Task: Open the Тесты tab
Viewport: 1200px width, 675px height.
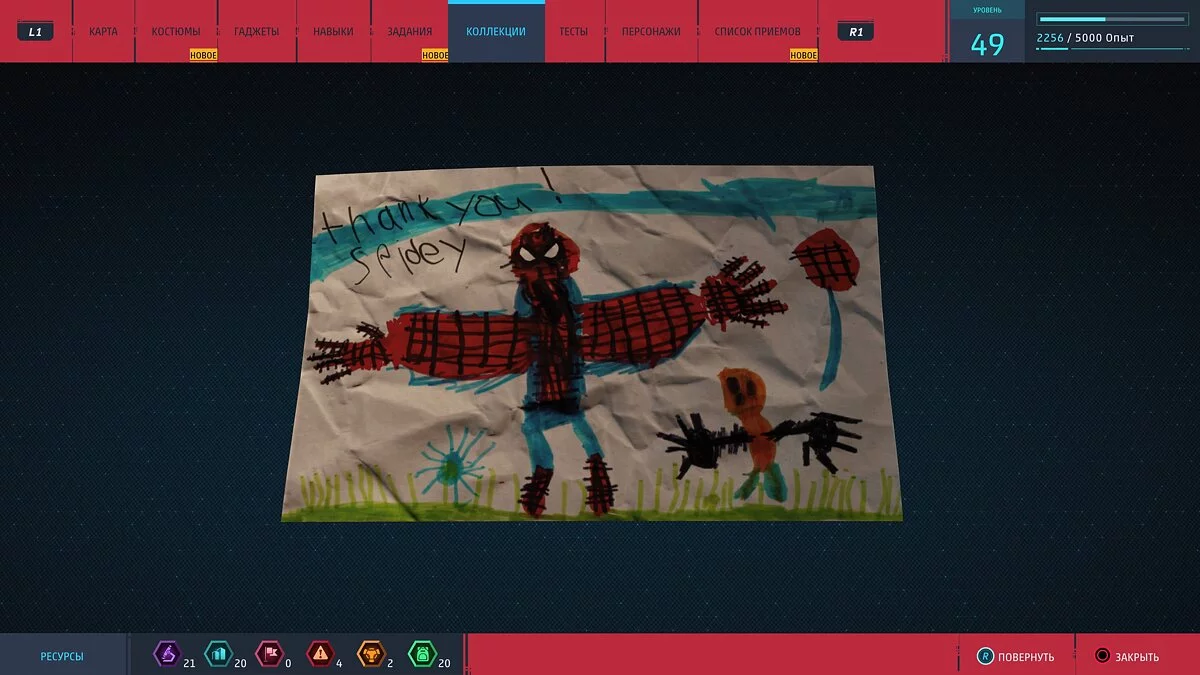Action: [574, 32]
